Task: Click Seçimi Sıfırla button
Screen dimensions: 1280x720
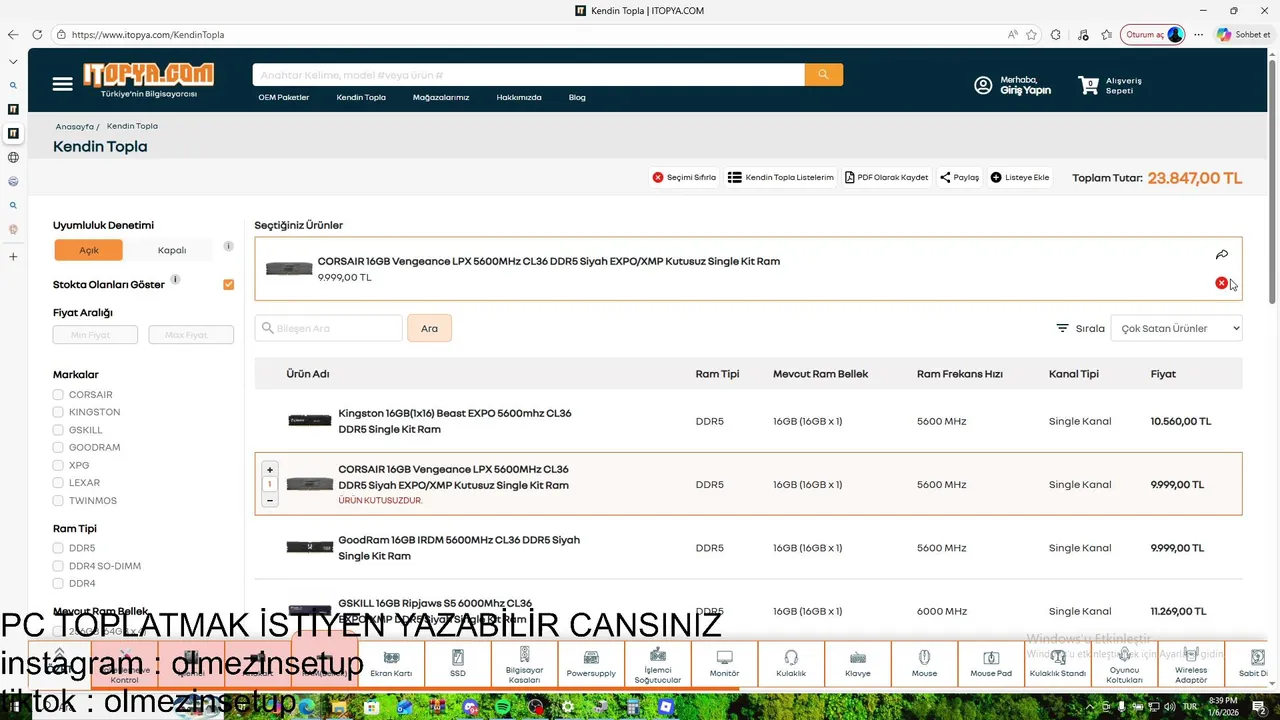Action: [685, 177]
